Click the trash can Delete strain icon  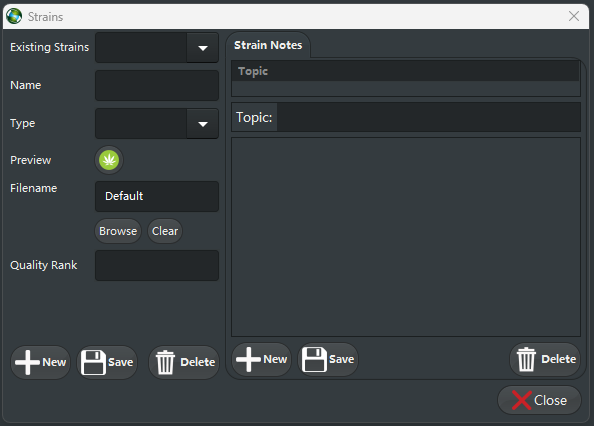point(165,362)
